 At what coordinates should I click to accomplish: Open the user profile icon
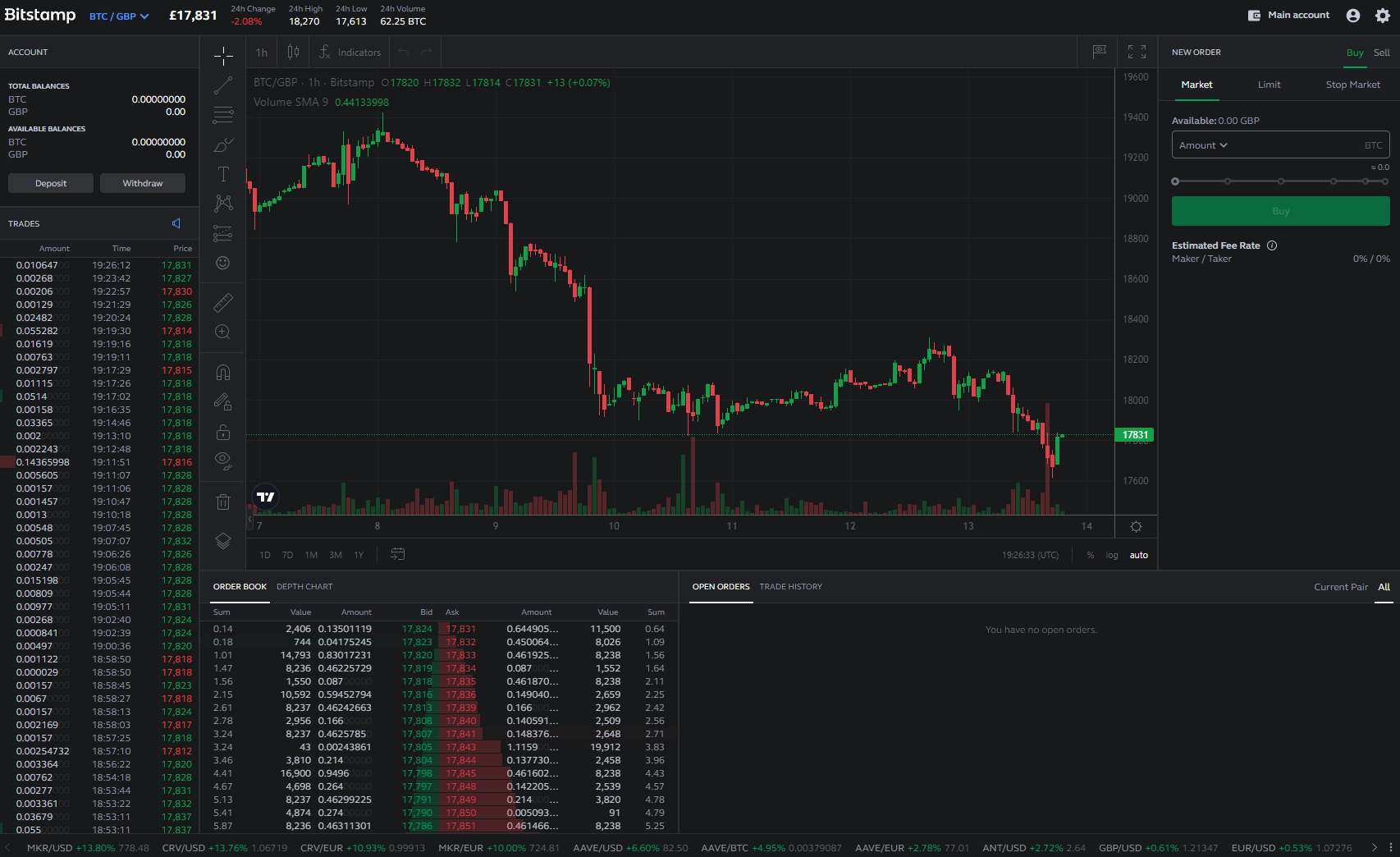(1353, 16)
